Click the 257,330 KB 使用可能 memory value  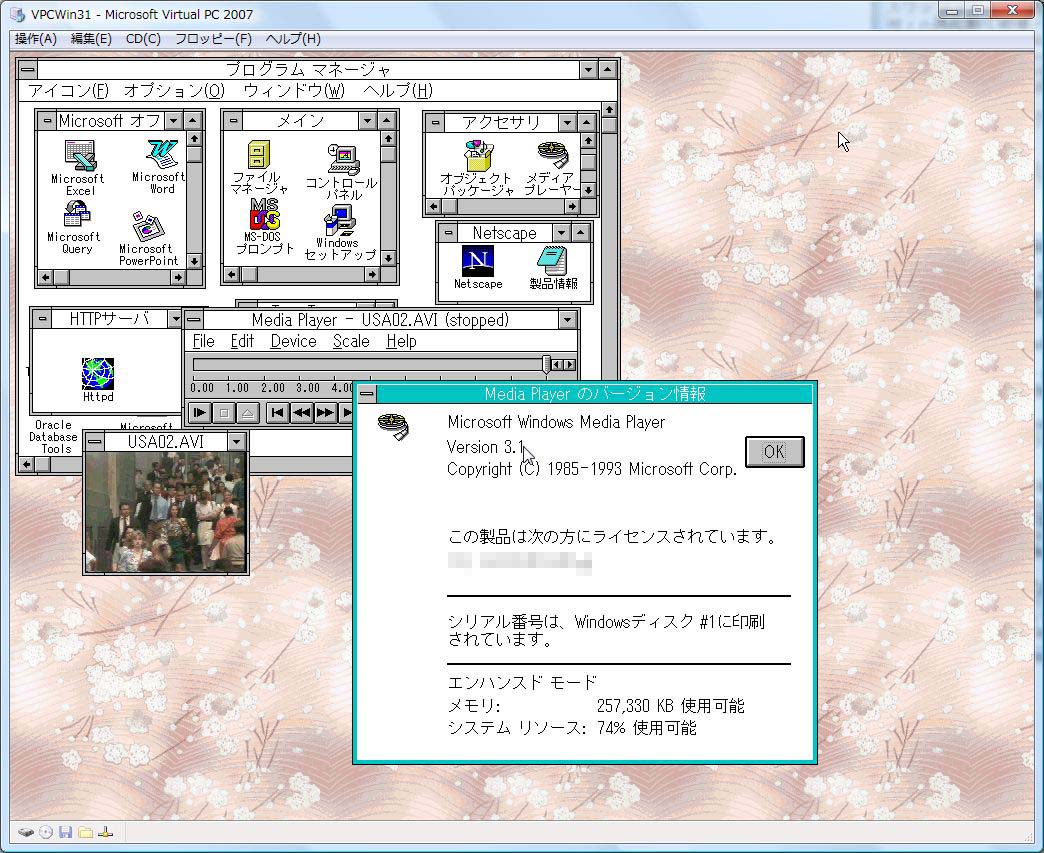[670, 706]
